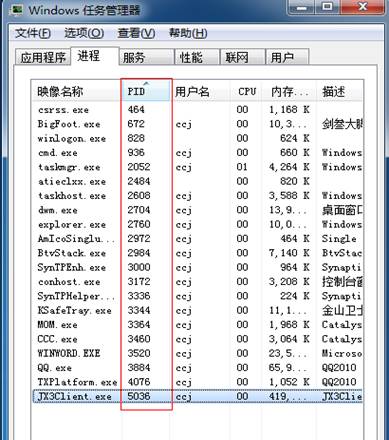Select the explorer.exe process
Viewport: 389px width, 440px height.
[x=197, y=224]
